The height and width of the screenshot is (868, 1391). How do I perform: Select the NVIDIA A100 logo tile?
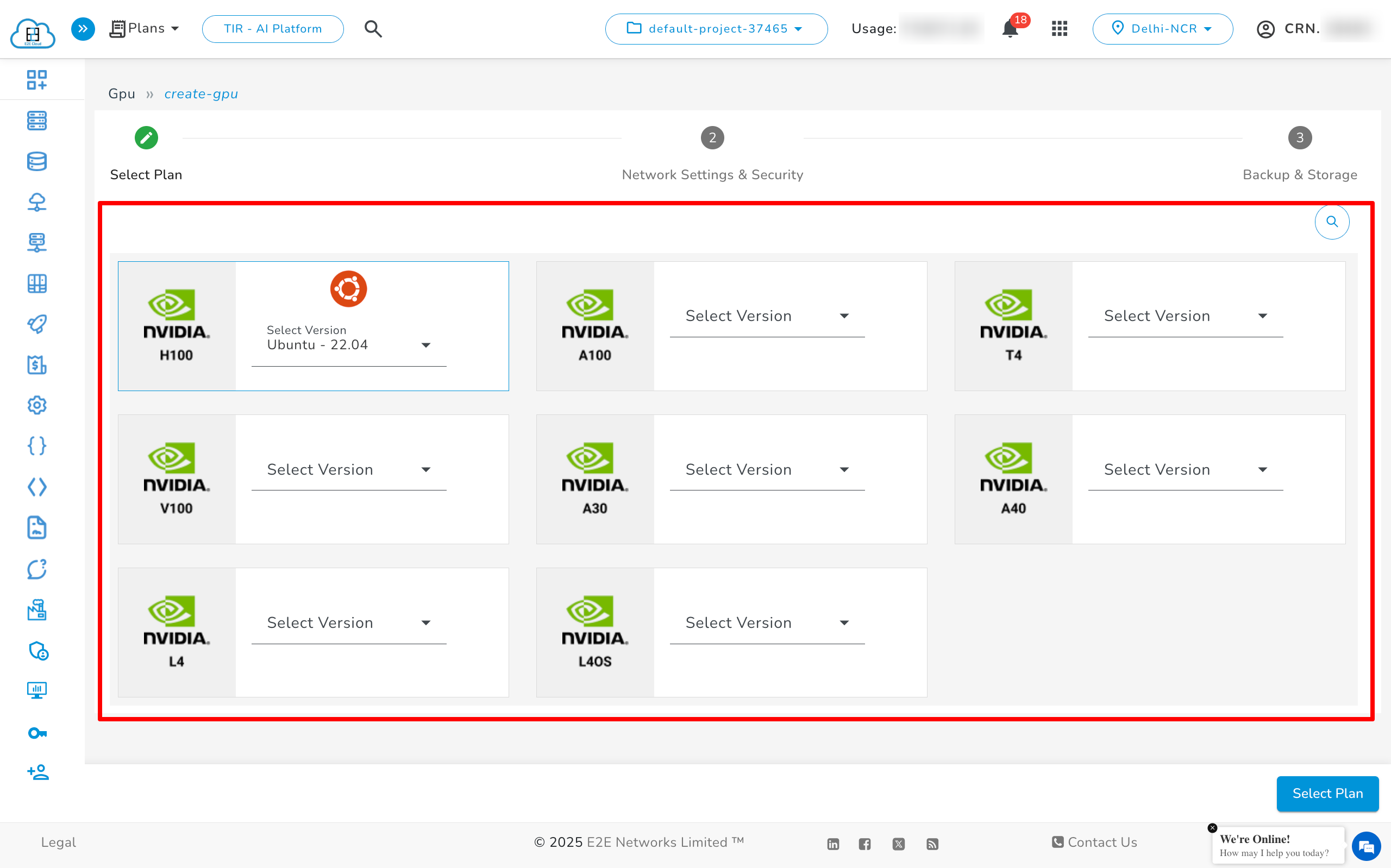click(x=595, y=325)
